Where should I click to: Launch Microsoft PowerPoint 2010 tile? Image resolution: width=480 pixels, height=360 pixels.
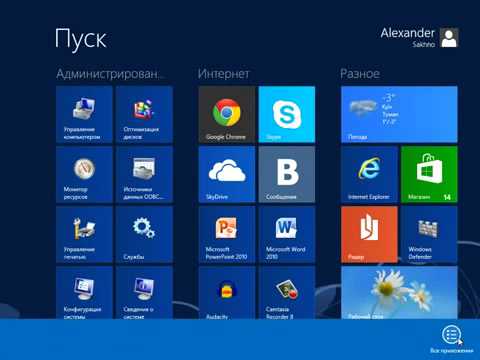pyautogui.click(x=227, y=234)
